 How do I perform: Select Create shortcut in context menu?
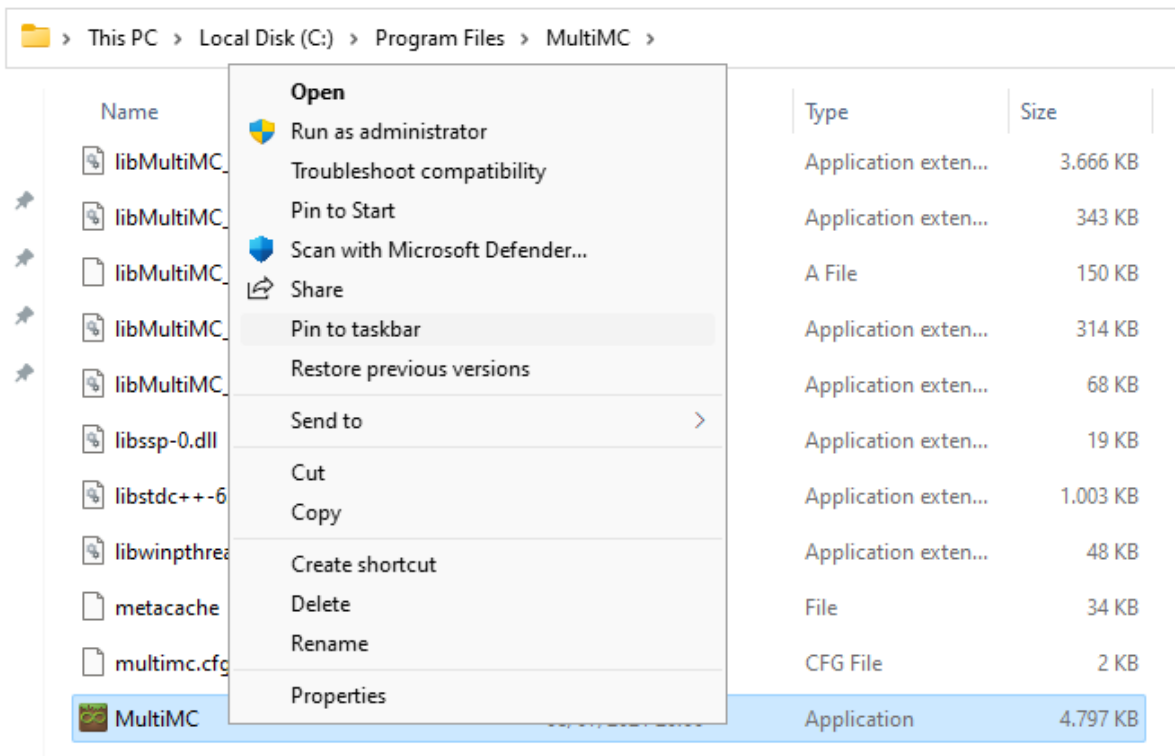click(x=364, y=564)
